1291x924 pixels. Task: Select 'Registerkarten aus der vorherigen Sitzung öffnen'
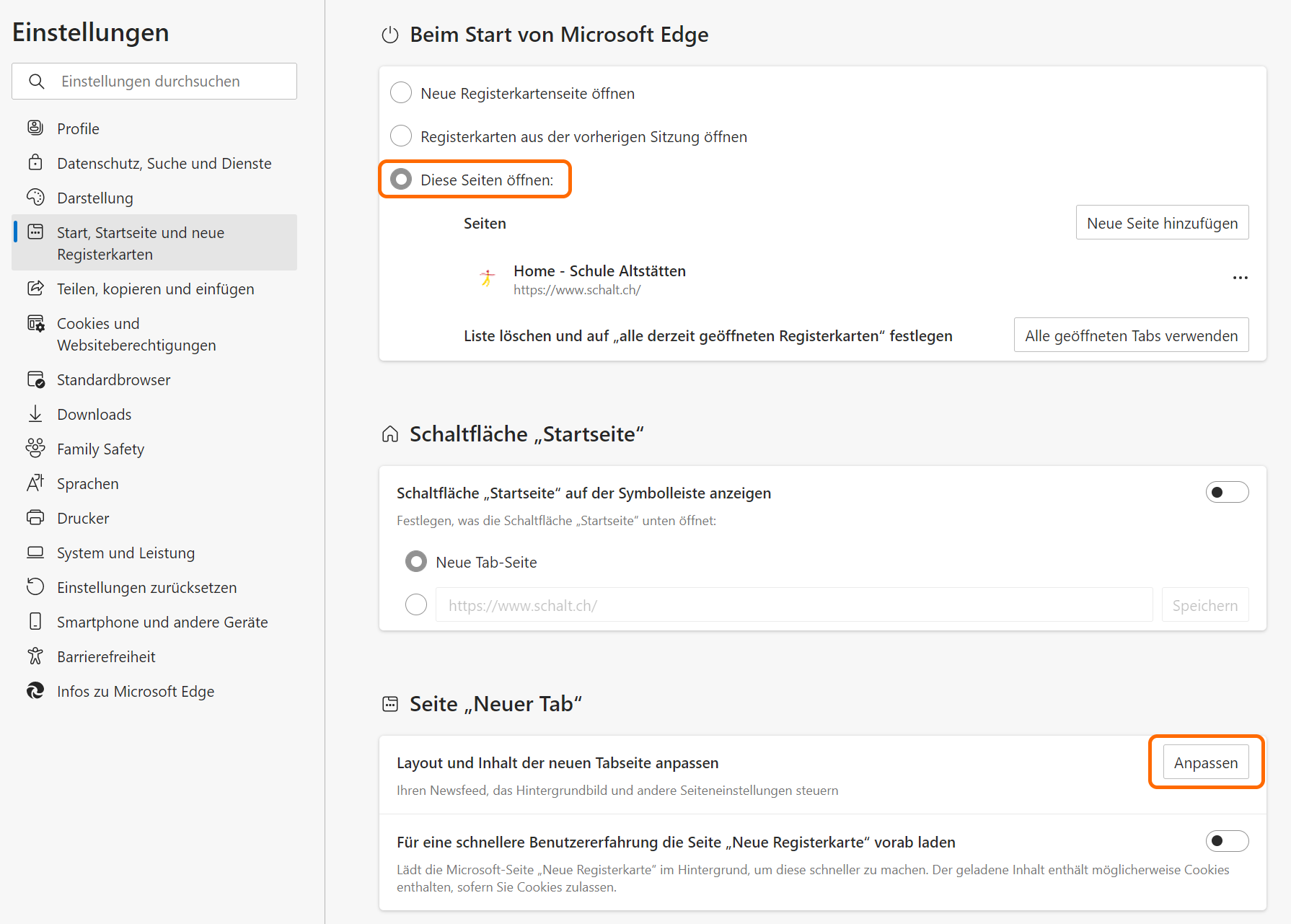[x=401, y=136]
